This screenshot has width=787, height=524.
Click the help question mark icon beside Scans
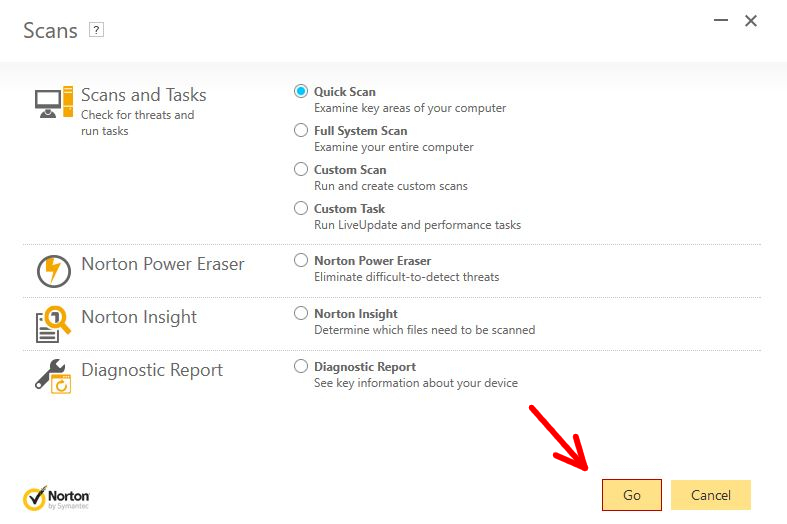pyautogui.click(x=96, y=30)
